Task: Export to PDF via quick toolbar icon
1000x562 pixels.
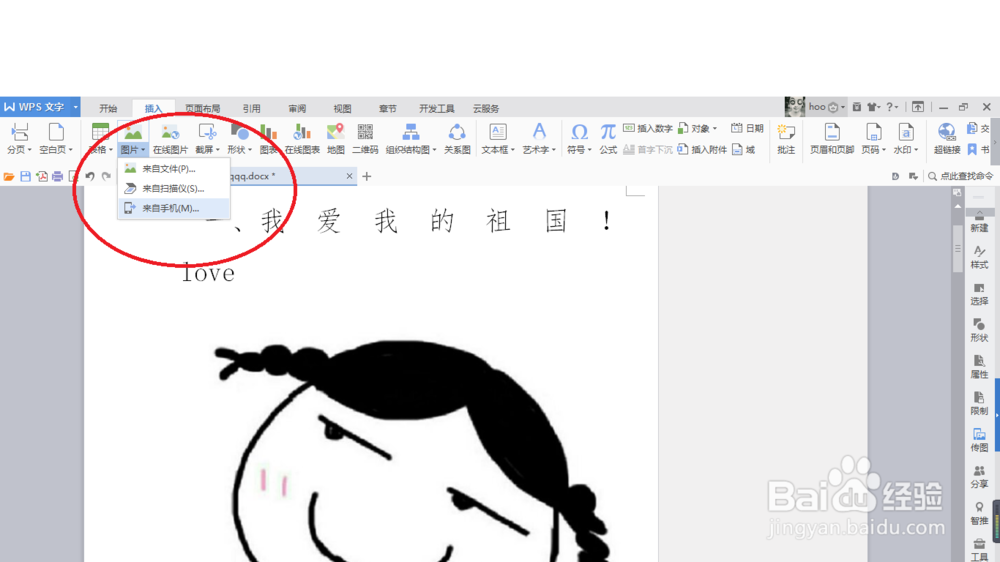Action: tap(41, 177)
